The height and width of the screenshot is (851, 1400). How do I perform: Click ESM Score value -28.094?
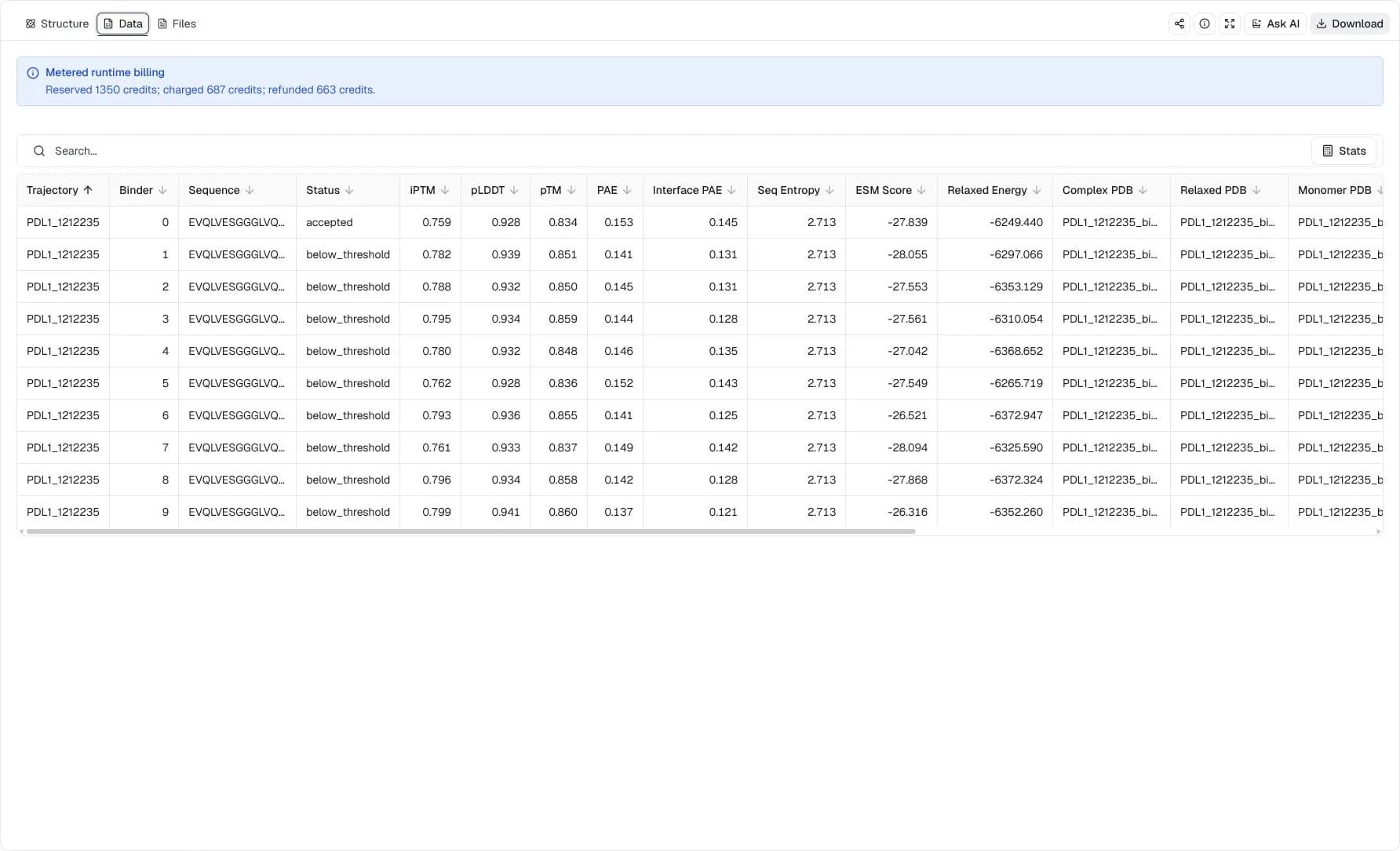coord(907,447)
